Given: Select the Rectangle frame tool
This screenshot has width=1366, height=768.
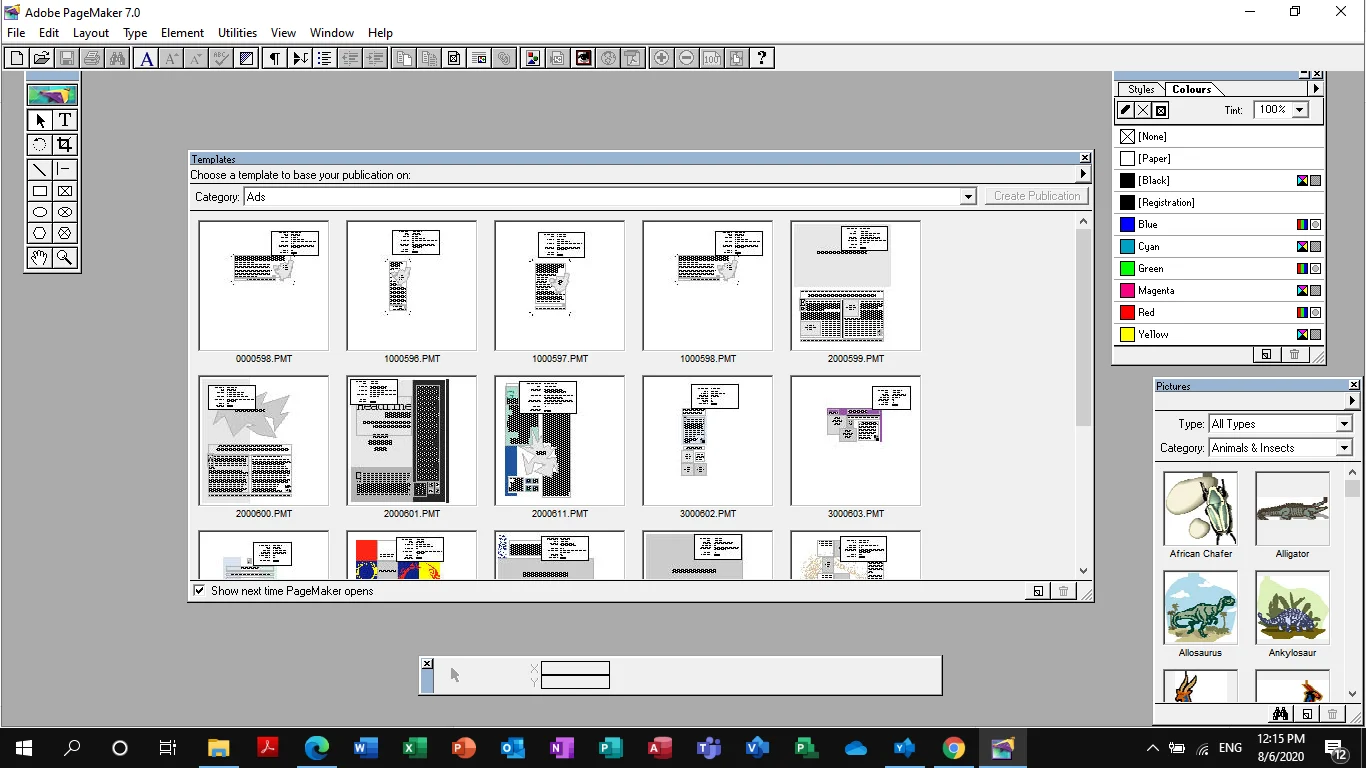Looking at the screenshot, I should (64, 190).
